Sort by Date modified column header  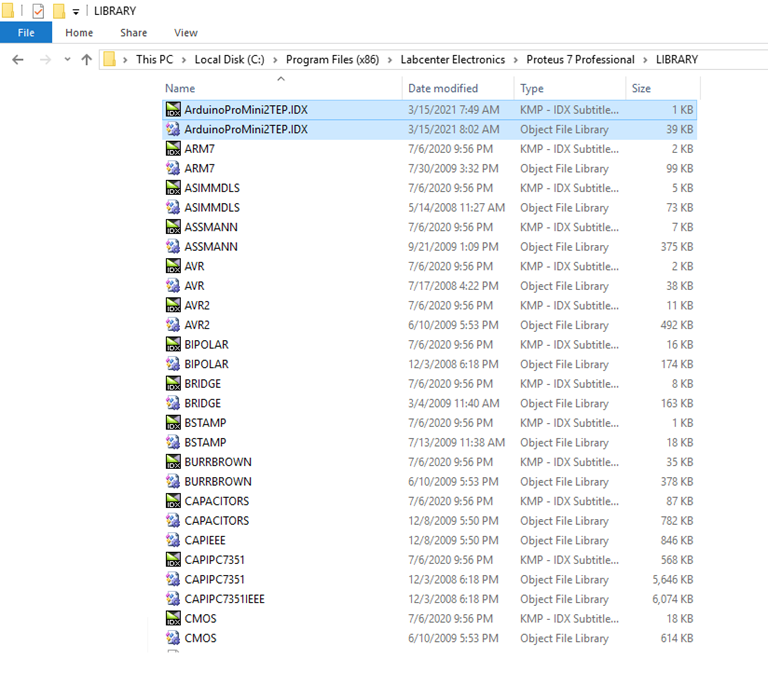(443, 88)
